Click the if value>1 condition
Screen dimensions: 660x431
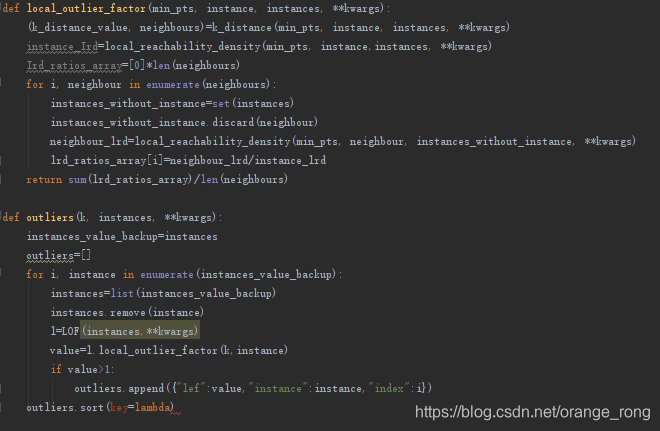[x=82, y=369]
